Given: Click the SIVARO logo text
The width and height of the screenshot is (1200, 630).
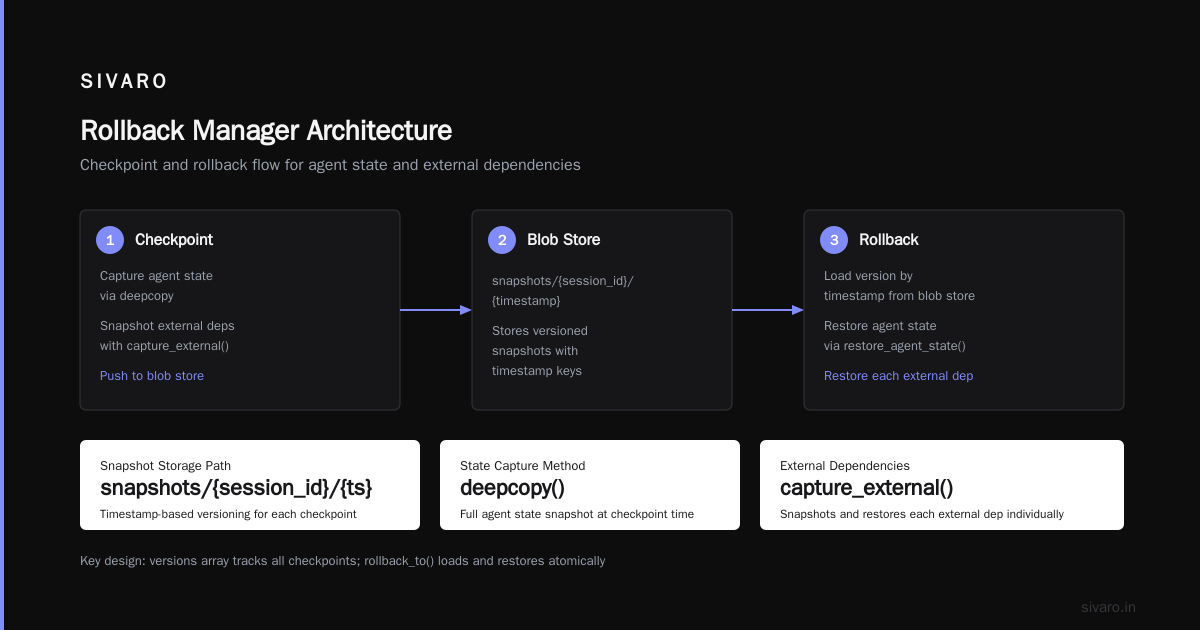Looking at the screenshot, I should coord(124,82).
